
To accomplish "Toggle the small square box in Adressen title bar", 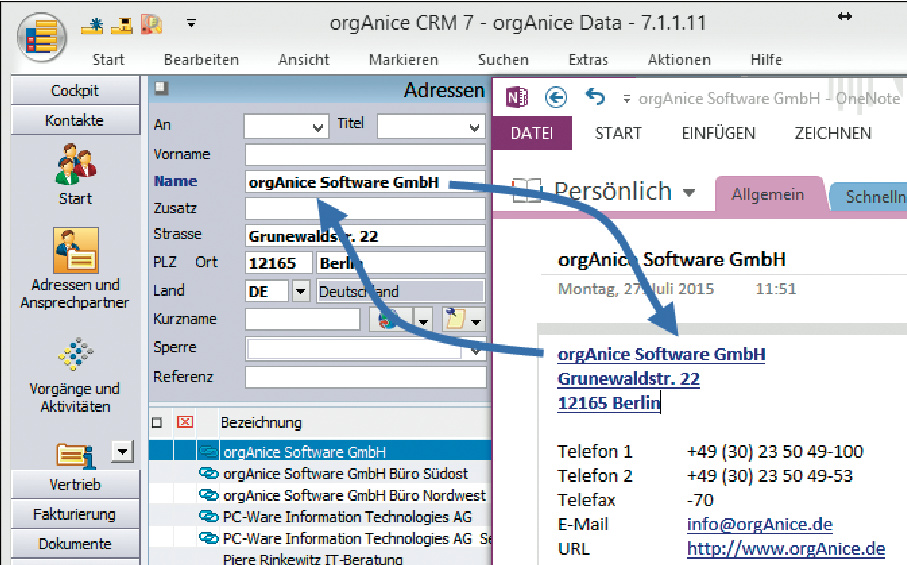I will [161, 89].
